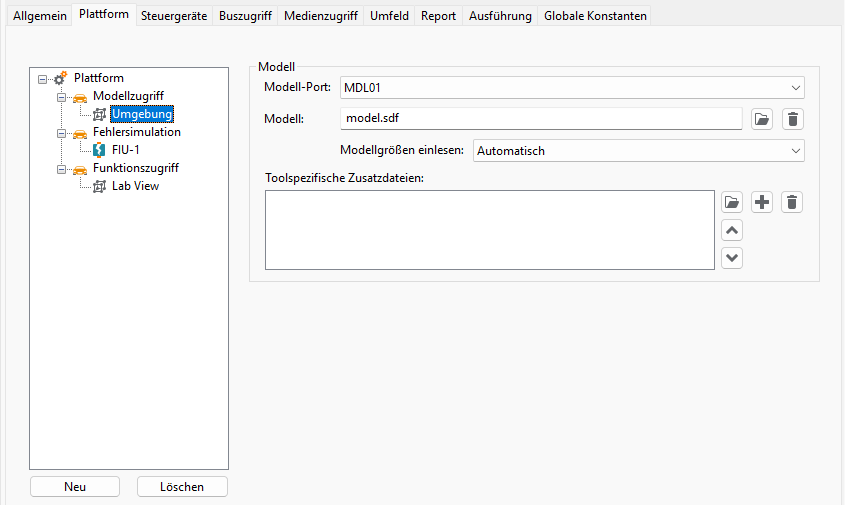
Task: Select the Umgebung tree item
Action: point(142,114)
